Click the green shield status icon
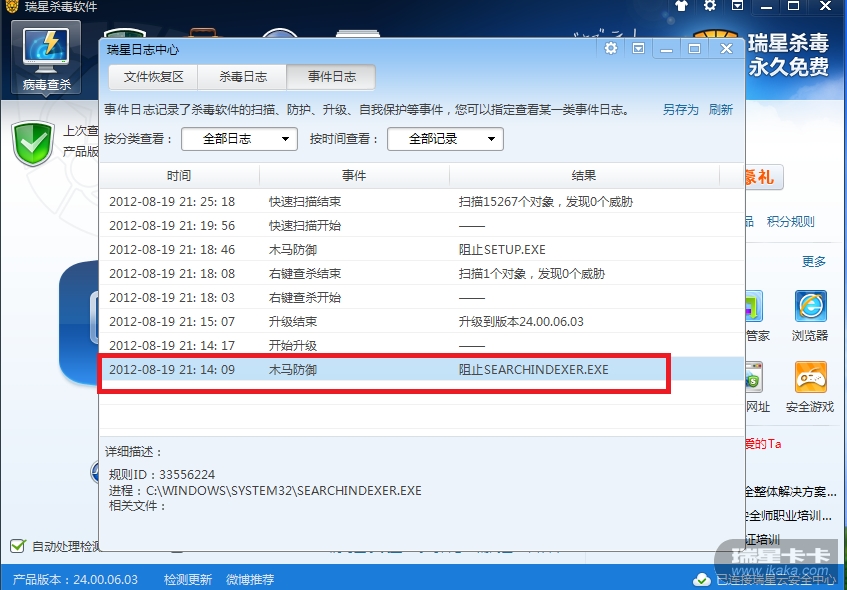Viewport: 847px width, 590px height. point(33,144)
